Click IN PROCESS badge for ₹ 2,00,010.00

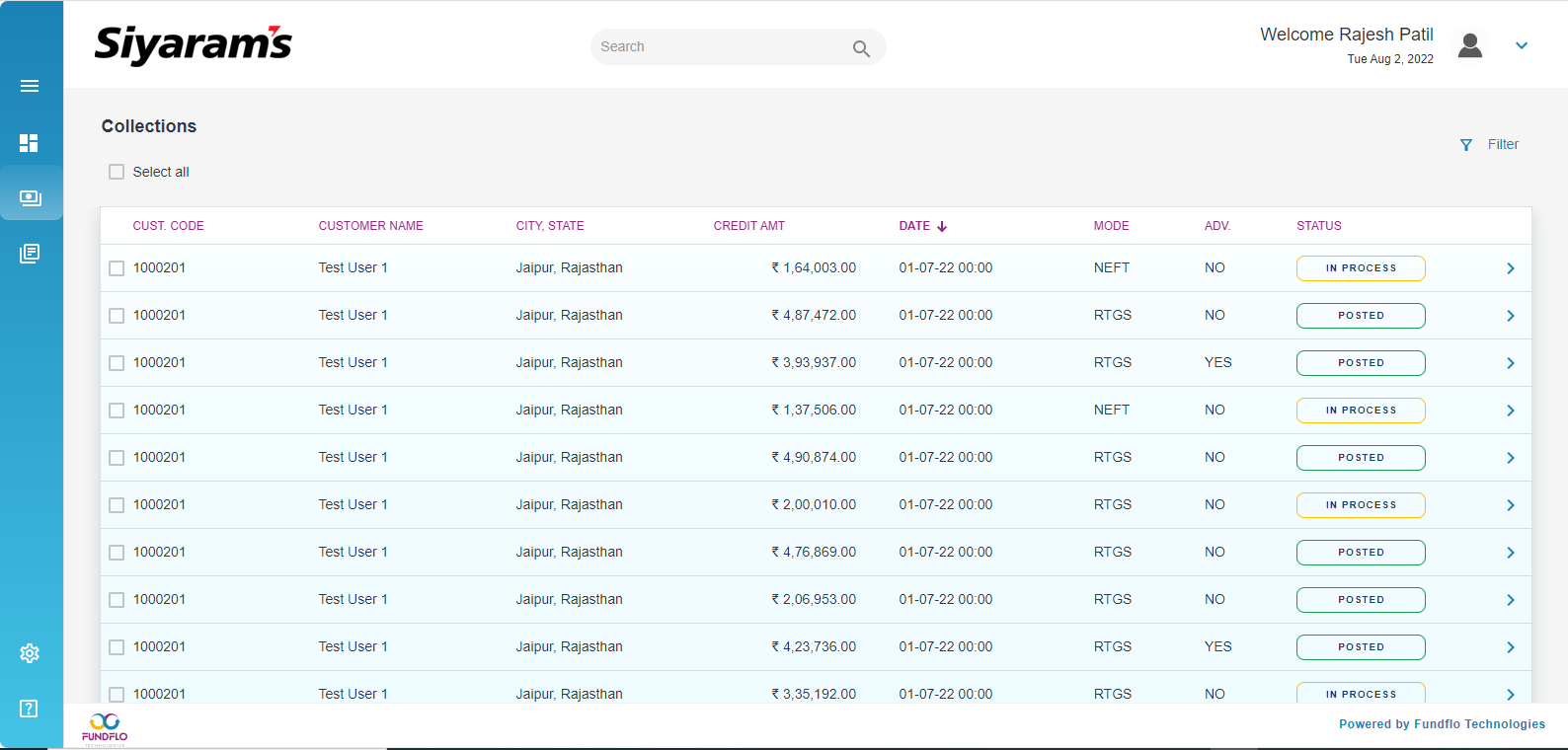click(x=1361, y=505)
